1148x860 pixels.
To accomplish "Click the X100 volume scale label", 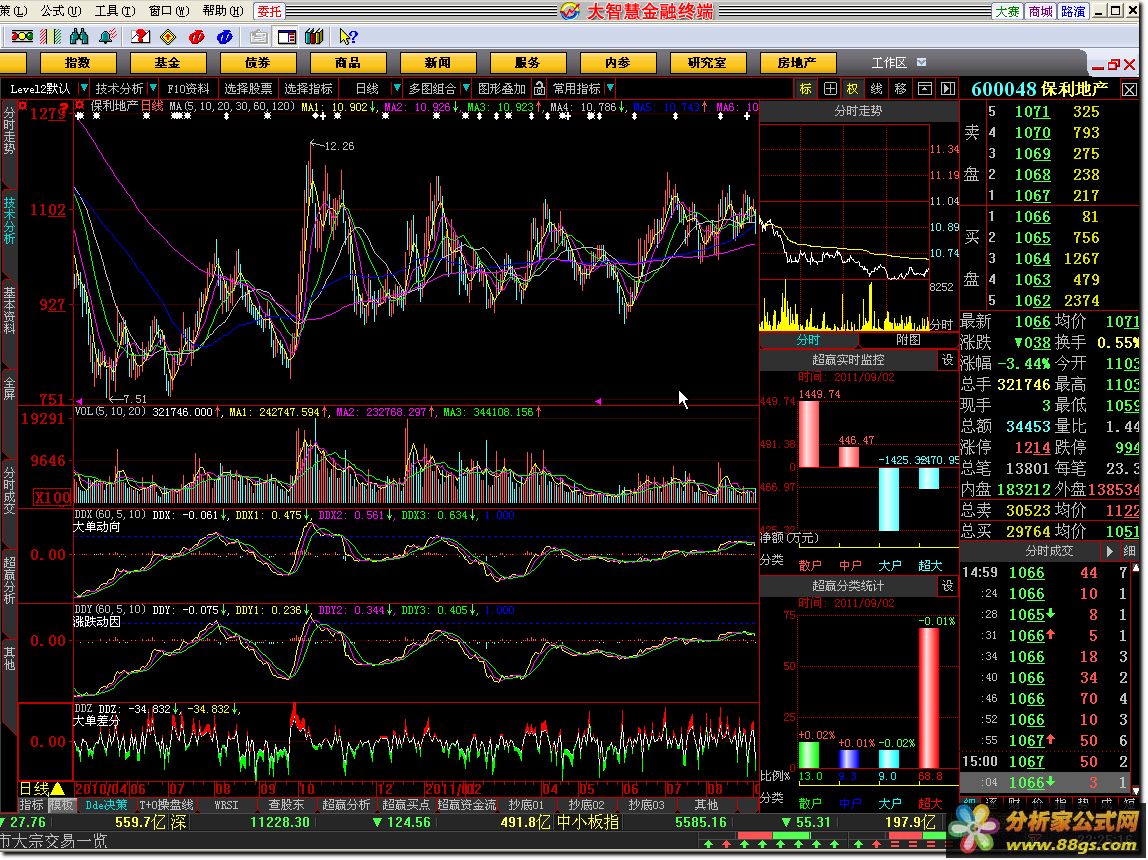I will (x=53, y=498).
